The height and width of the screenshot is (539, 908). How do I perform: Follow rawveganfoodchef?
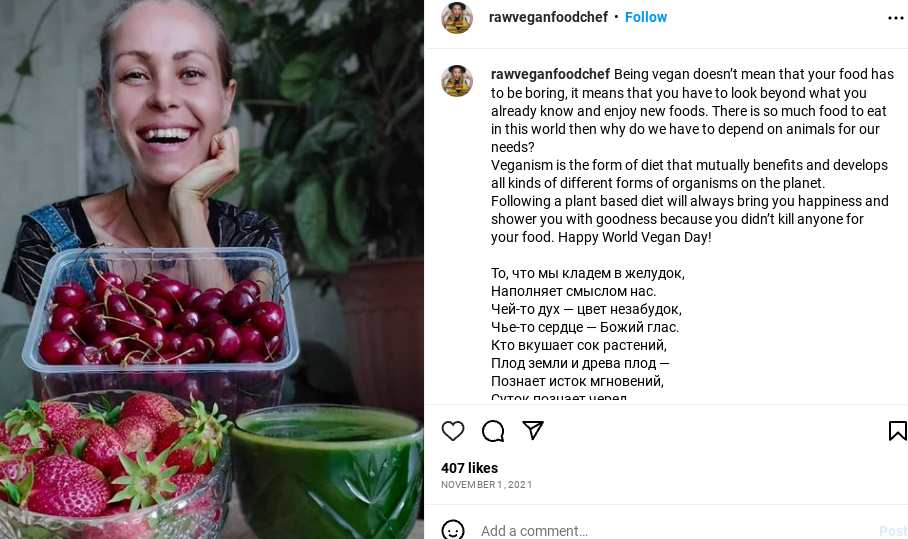click(646, 17)
